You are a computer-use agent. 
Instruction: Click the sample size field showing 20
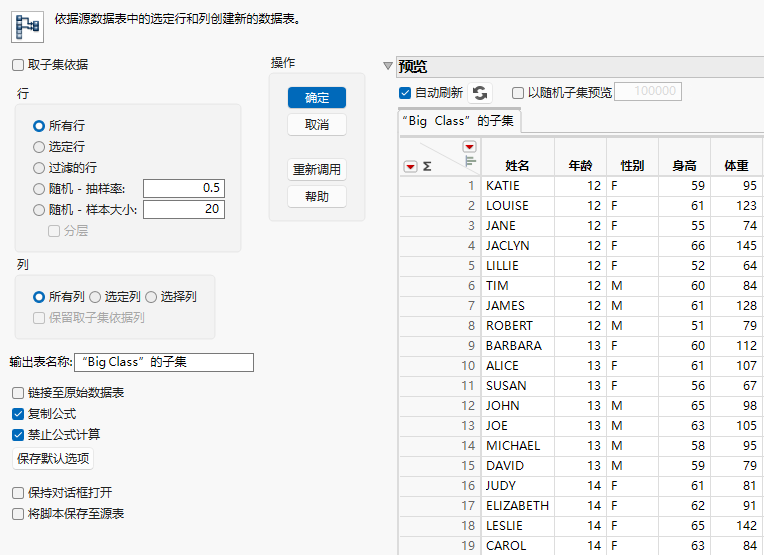pyautogui.click(x=184, y=209)
